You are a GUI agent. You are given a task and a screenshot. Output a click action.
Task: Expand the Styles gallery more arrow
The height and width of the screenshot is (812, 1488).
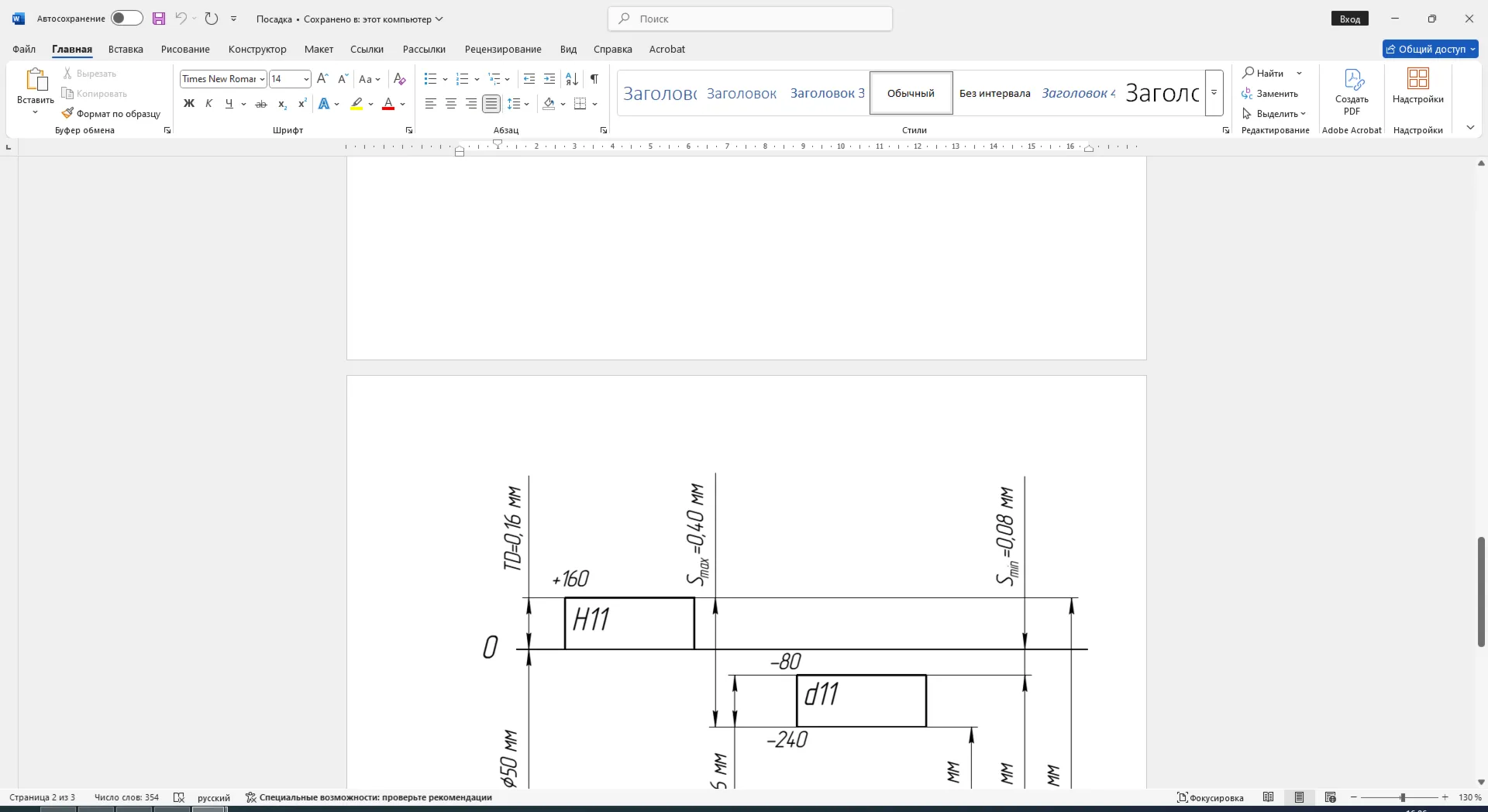tap(1214, 93)
